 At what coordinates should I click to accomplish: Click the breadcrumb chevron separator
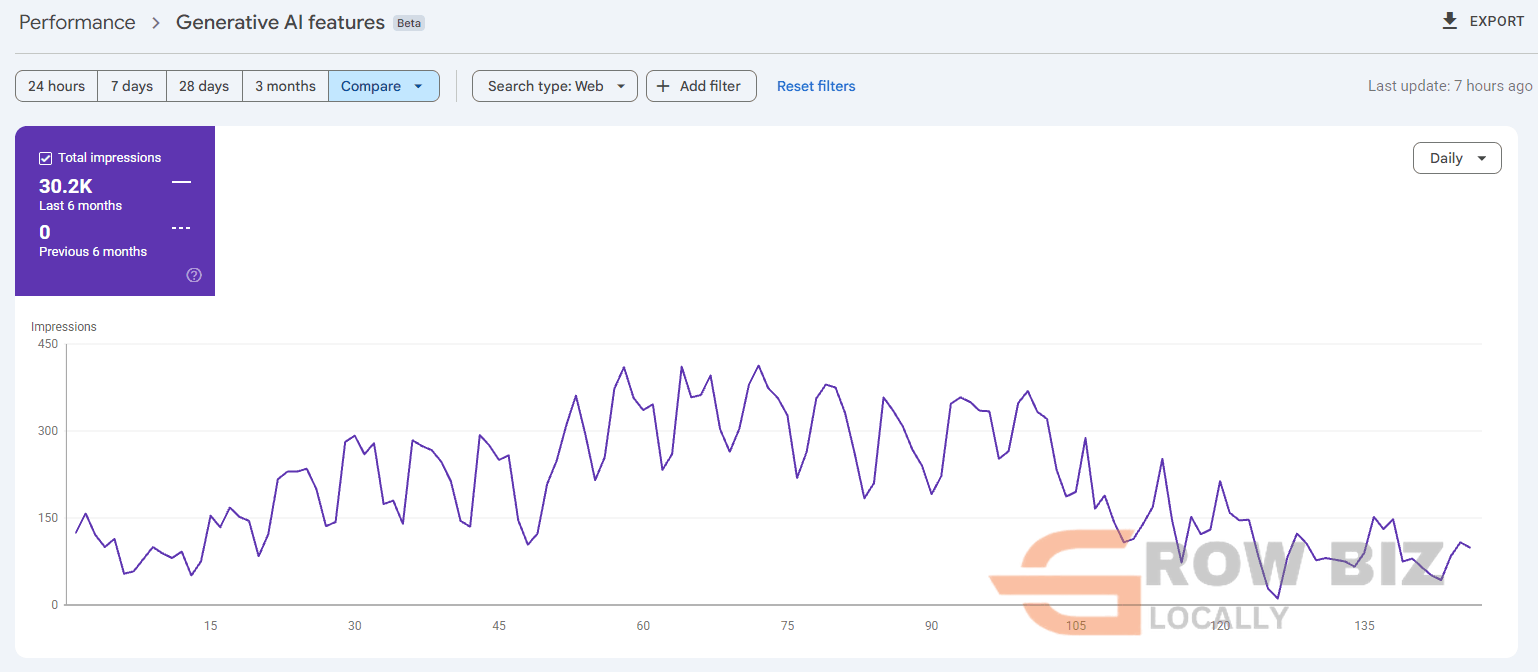point(156,23)
